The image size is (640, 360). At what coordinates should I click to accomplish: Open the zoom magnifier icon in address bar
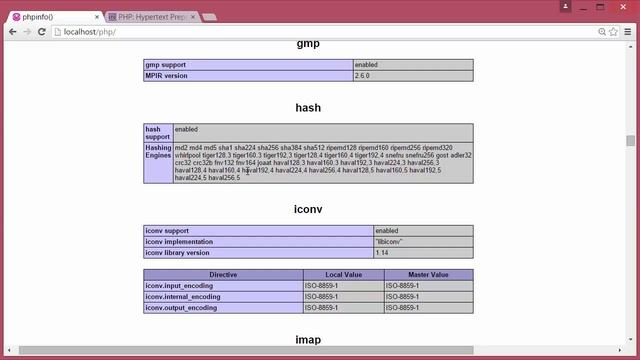(x=602, y=32)
